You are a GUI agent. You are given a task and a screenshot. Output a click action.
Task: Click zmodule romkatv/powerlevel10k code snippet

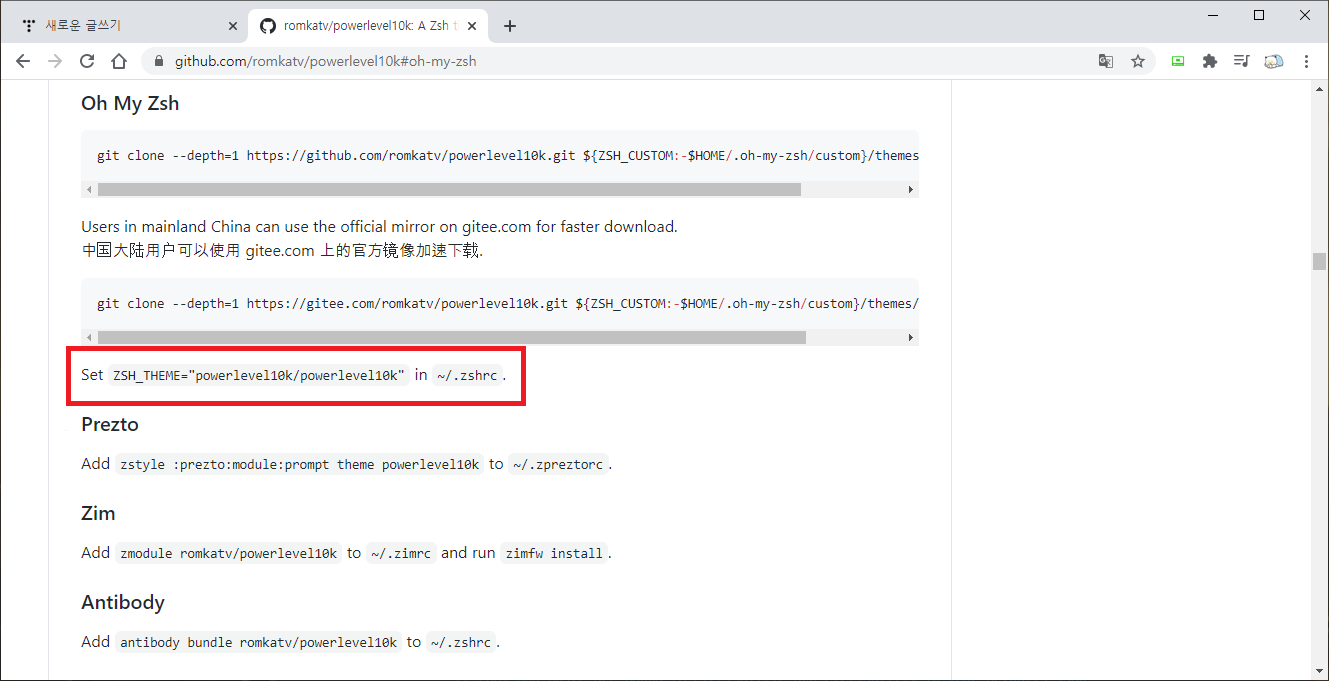tap(229, 554)
